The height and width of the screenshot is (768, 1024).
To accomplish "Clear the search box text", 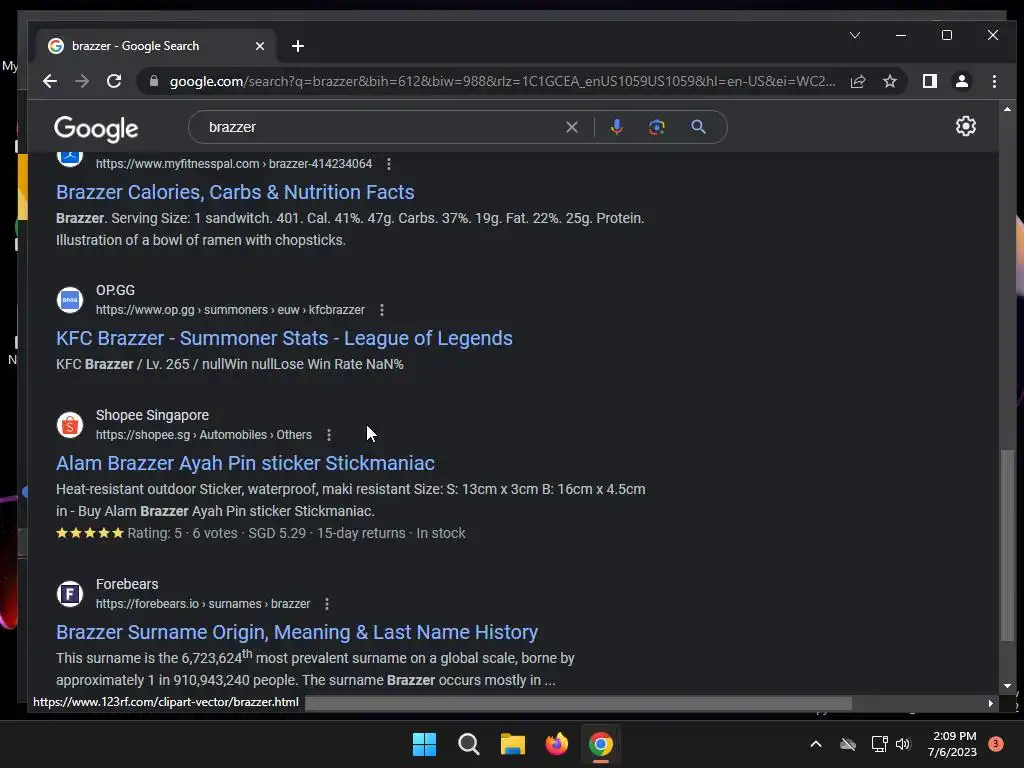I will point(571,127).
